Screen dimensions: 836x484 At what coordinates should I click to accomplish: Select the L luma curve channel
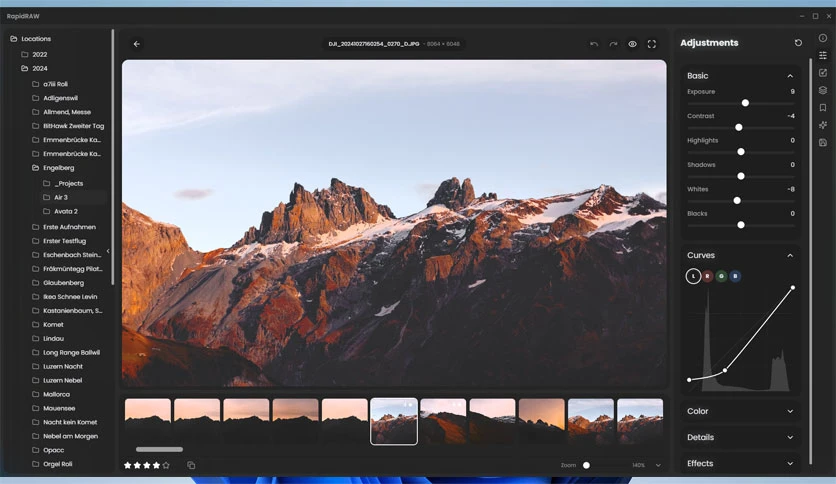click(x=693, y=276)
